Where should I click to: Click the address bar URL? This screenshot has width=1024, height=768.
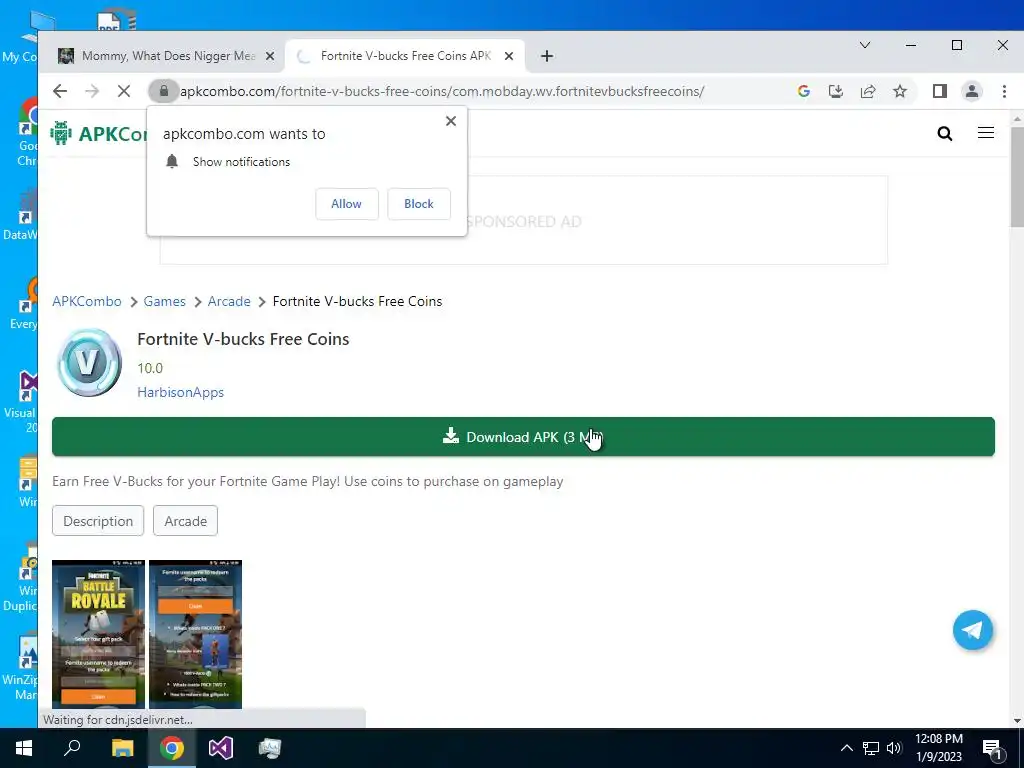442,91
